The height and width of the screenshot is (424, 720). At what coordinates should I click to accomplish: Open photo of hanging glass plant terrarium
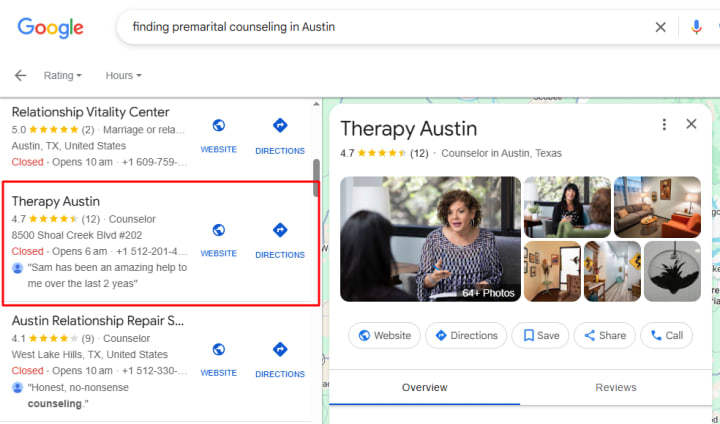tap(673, 271)
